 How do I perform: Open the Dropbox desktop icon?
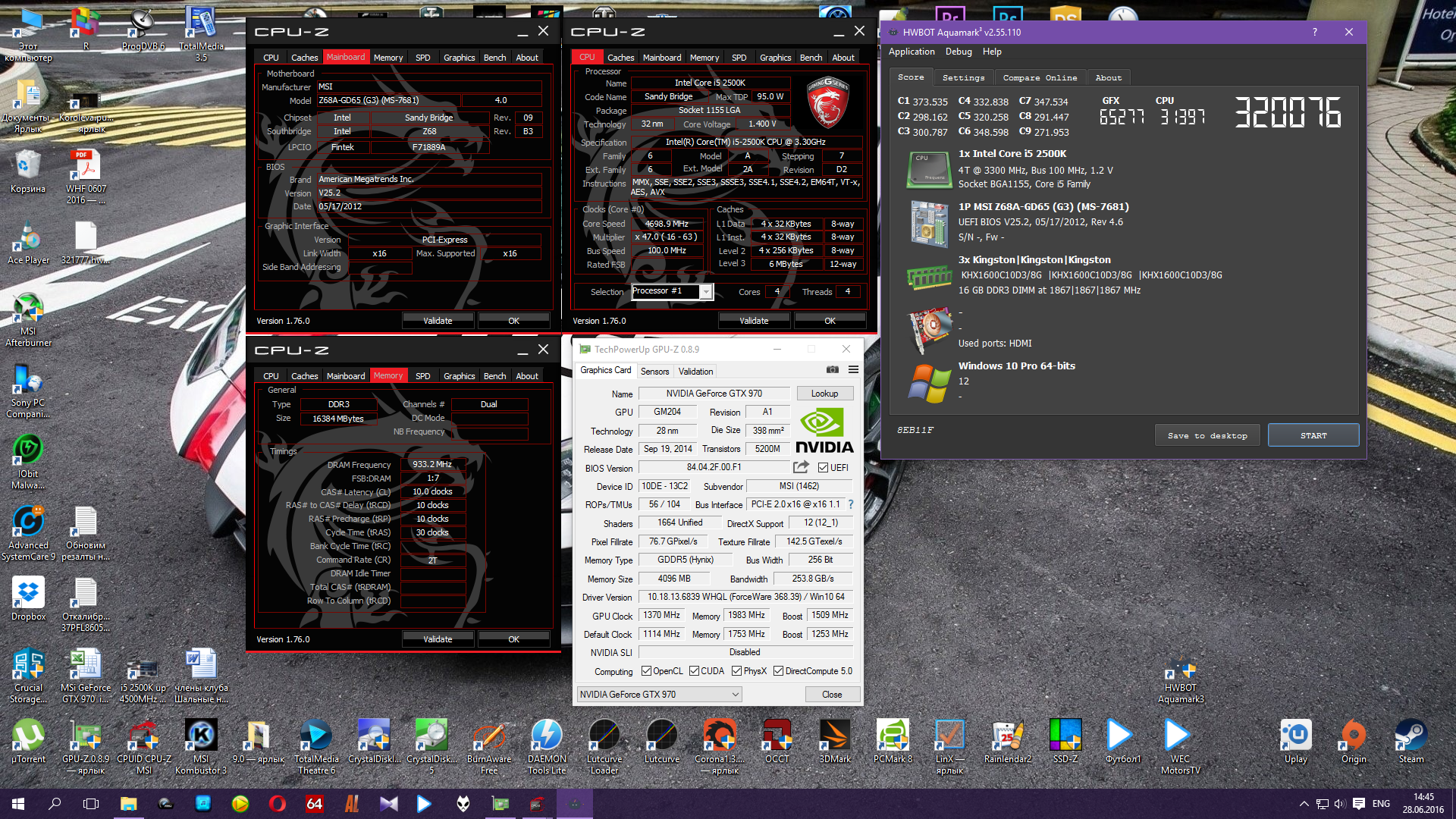(28, 599)
